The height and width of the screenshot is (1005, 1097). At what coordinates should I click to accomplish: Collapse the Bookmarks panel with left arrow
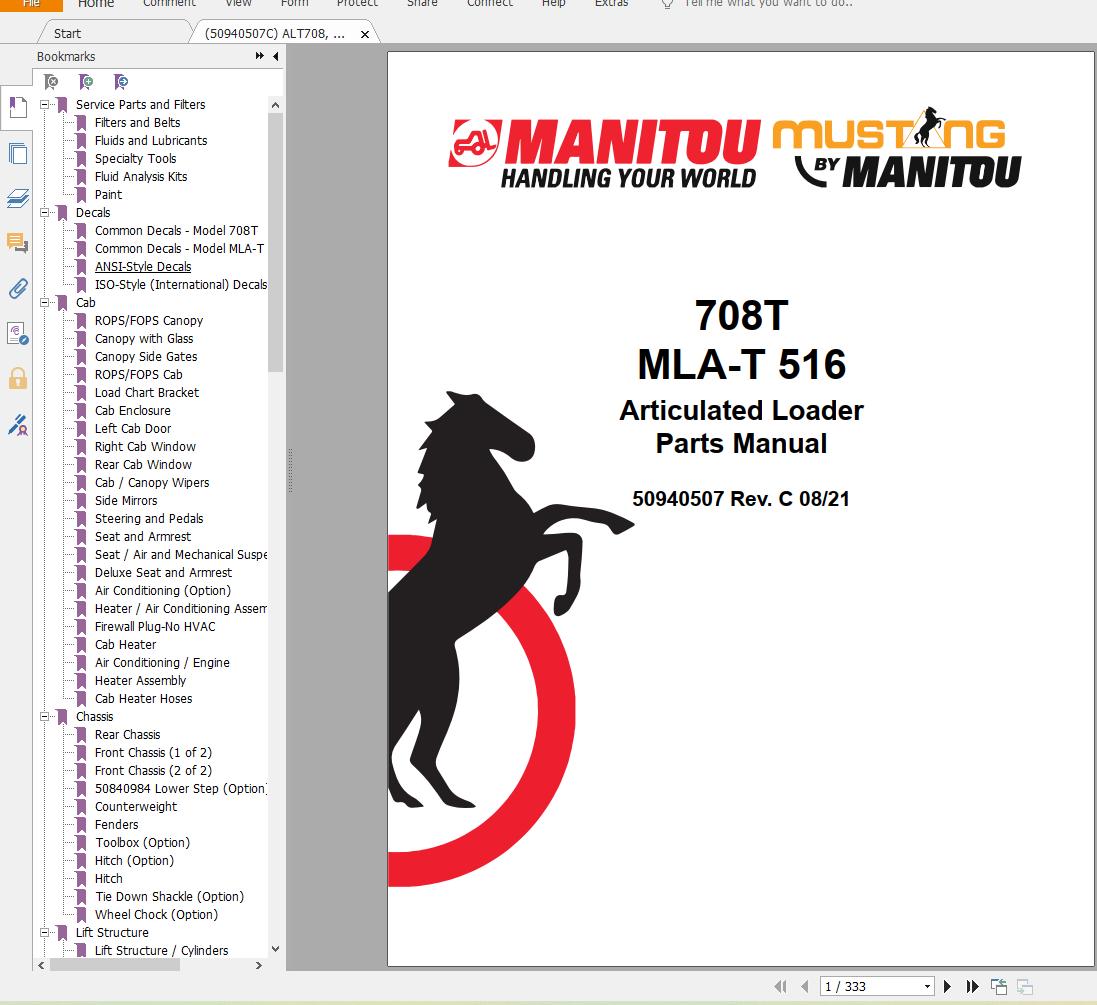[276, 56]
